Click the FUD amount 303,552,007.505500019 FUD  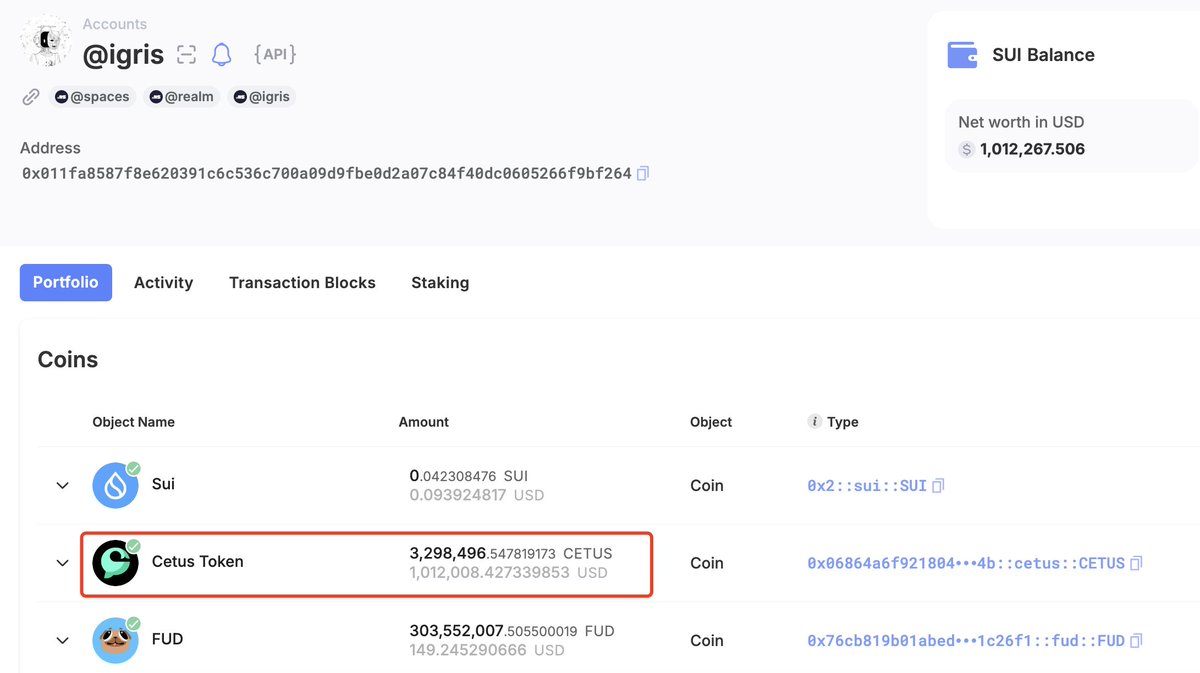(512, 631)
